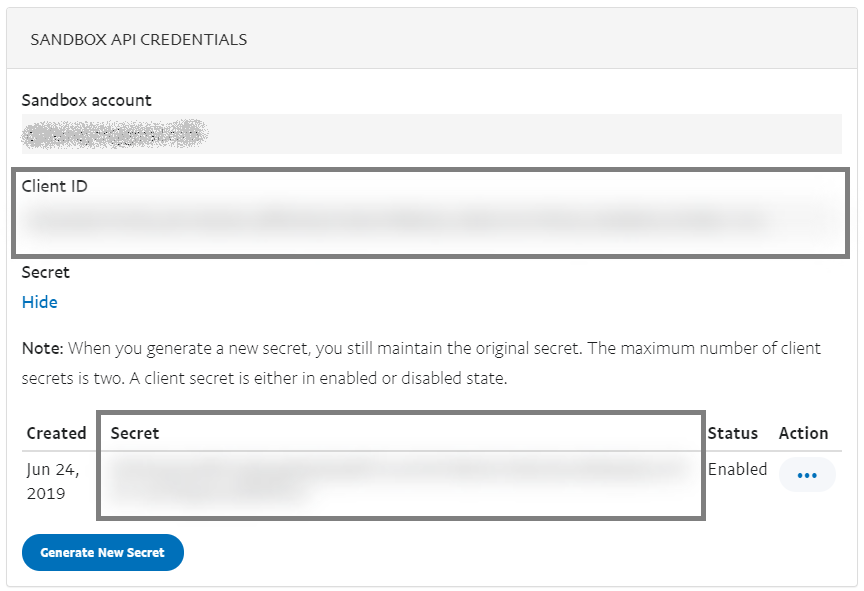The height and width of the screenshot is (591, 864).
Task: Click the blurred Client ID value
Action: (400, 219)
